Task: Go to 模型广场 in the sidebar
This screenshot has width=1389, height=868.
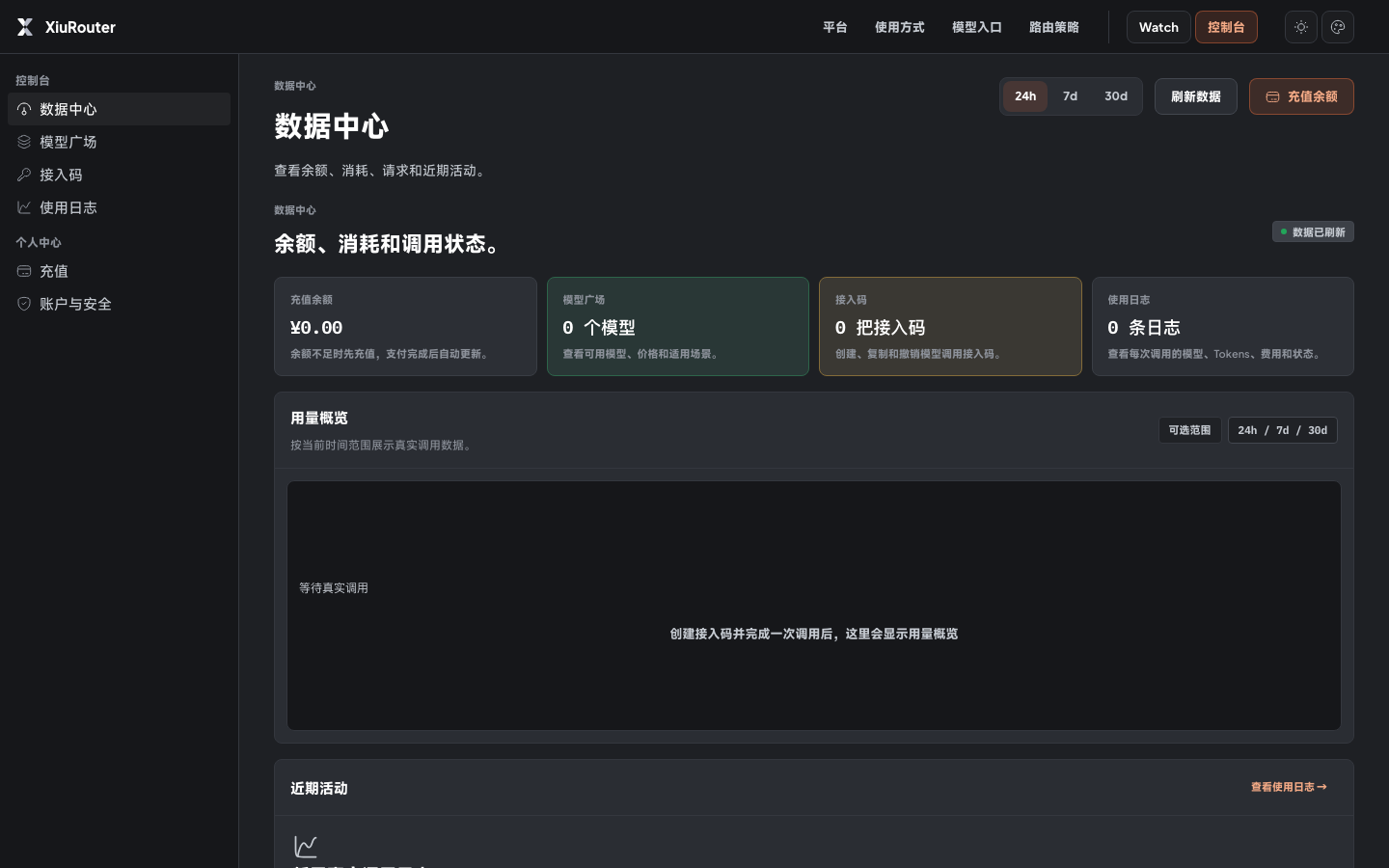Action: click(119, 142)
